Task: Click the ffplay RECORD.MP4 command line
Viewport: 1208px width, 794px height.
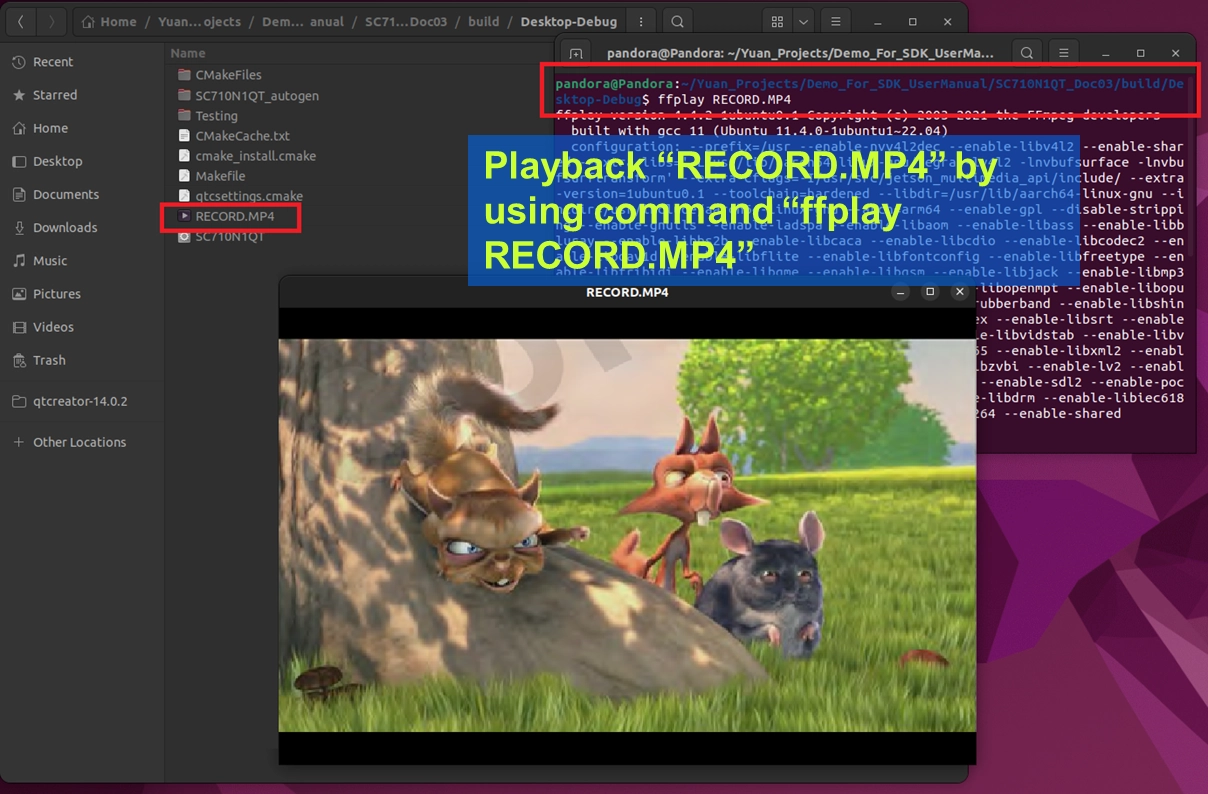Action: pos(724,100)
